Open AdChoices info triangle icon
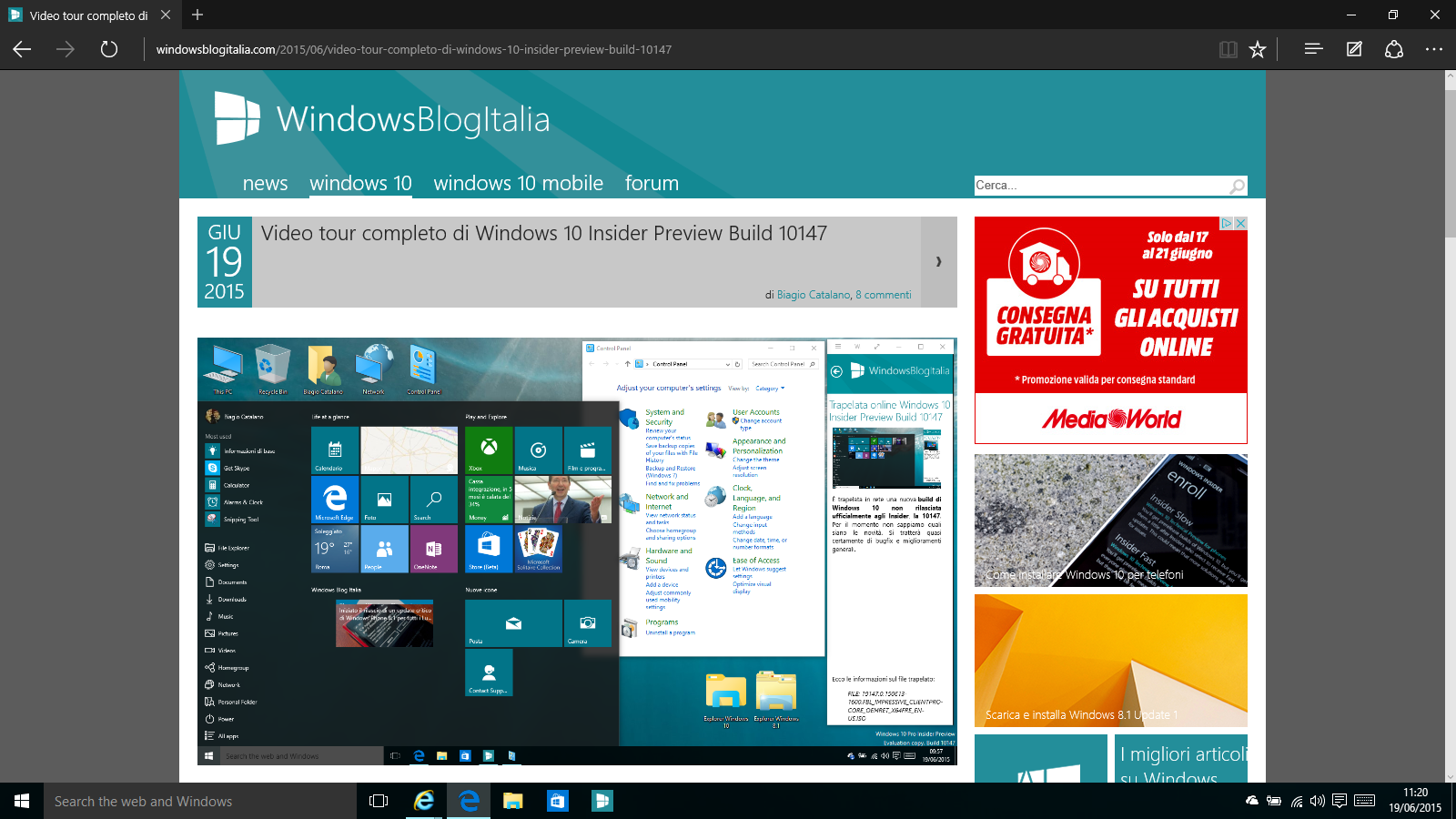Screen dimensions: 1456x819 (1227, 223)
